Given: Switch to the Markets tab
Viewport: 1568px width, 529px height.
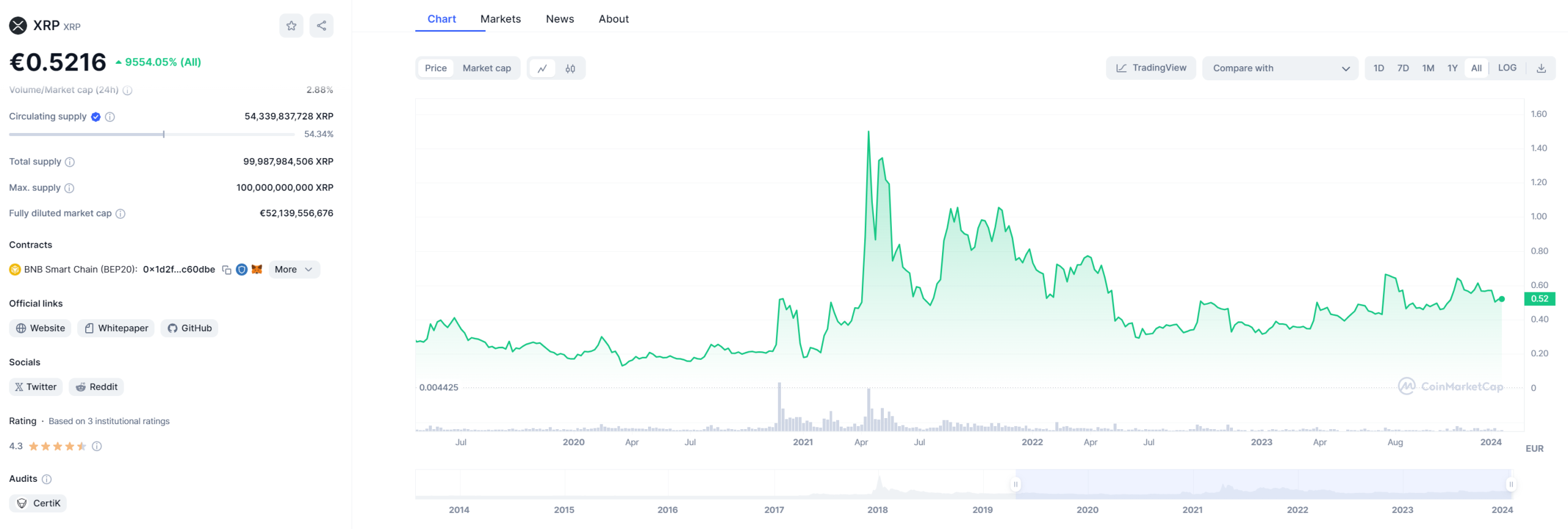Looking at the screenshot, I should pos(500,19).
